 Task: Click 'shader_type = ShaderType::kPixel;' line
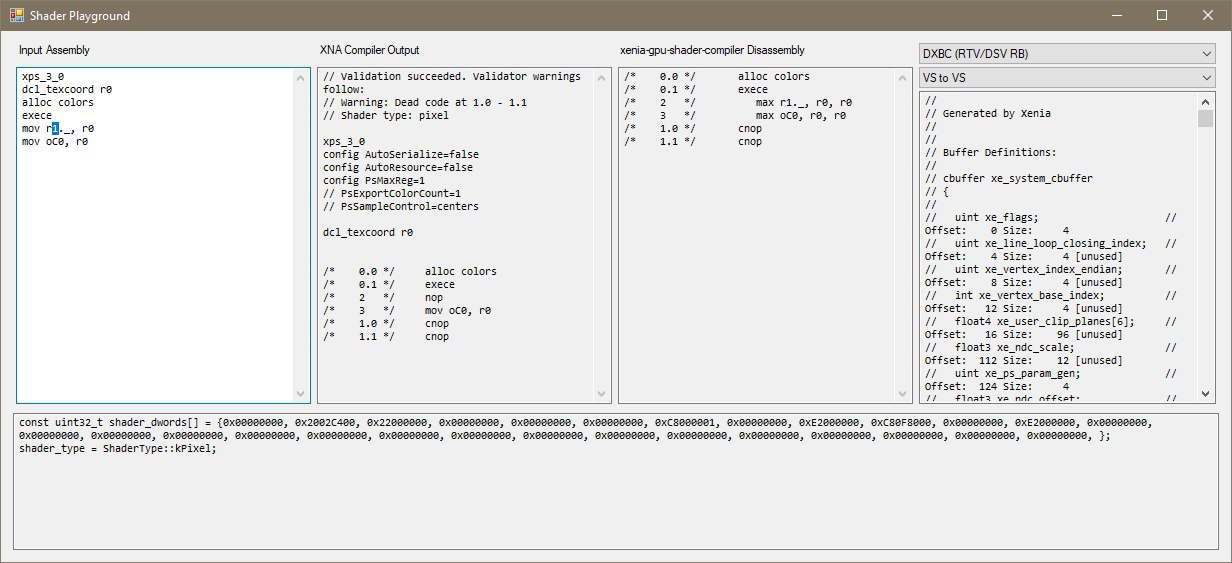pyautogui.click(x=117, y=448)
